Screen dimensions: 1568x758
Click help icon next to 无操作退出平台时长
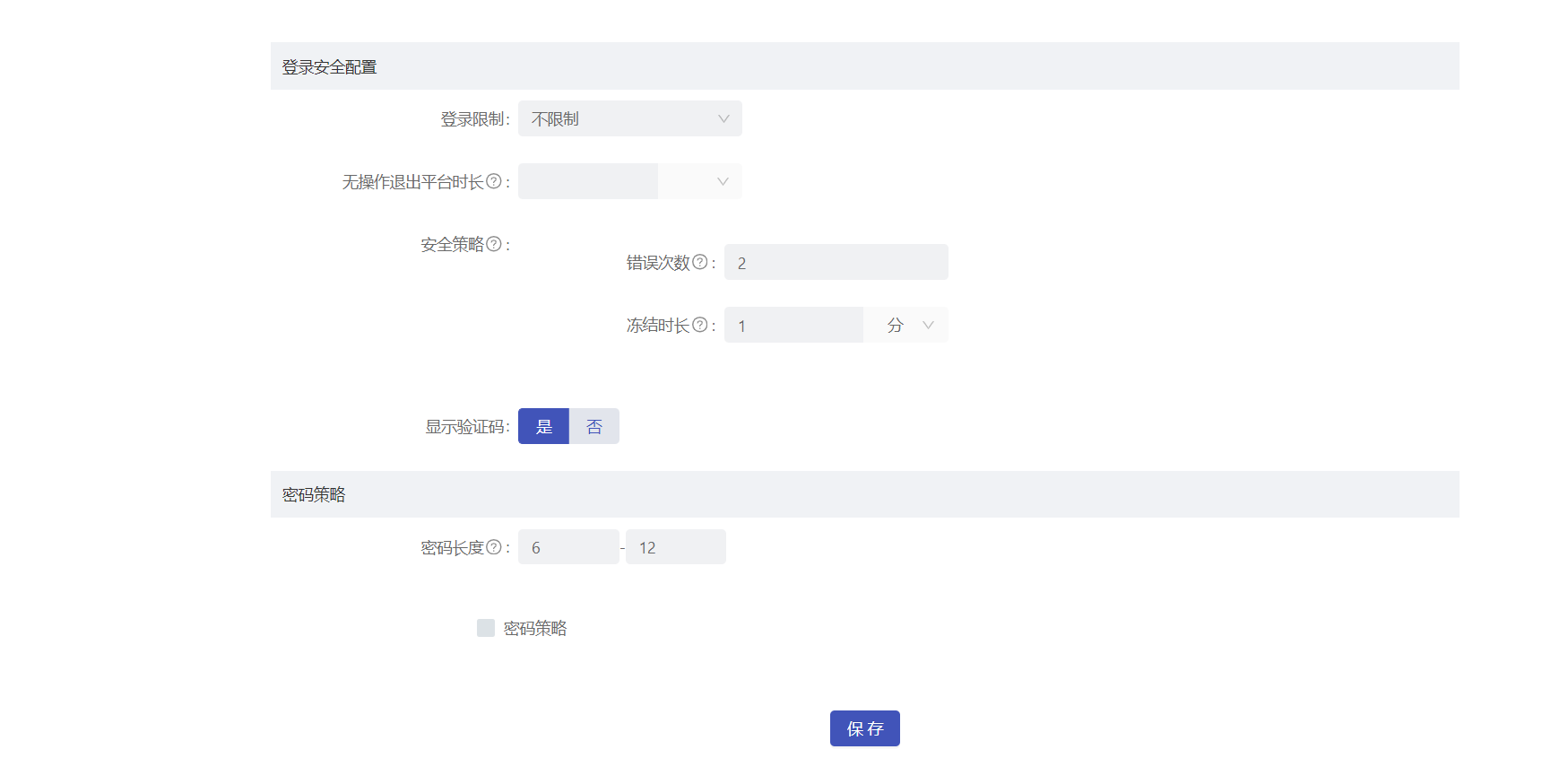point(493,181)
